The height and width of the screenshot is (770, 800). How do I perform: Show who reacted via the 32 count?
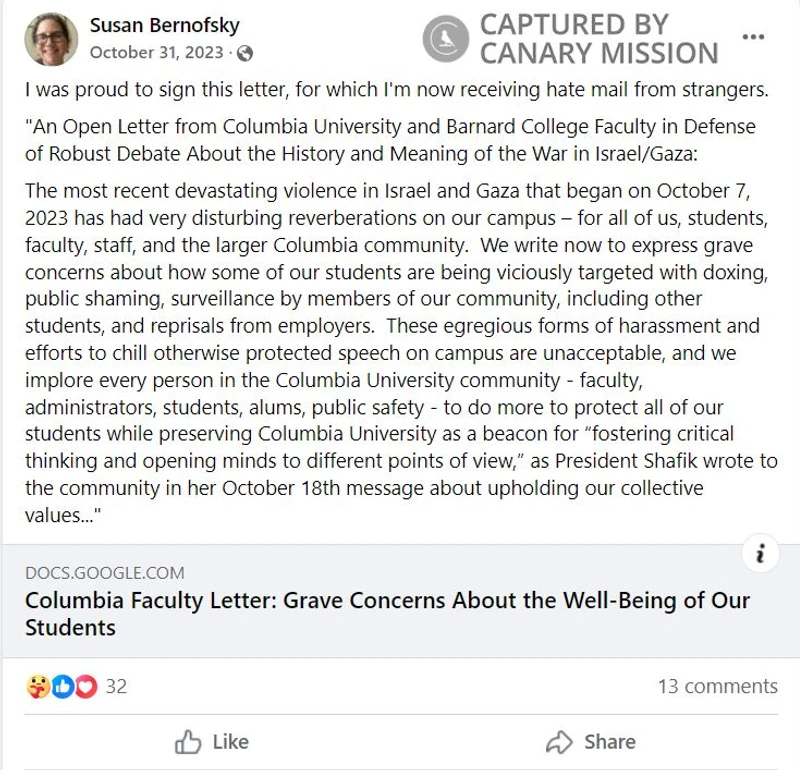(x=116, y=686)
